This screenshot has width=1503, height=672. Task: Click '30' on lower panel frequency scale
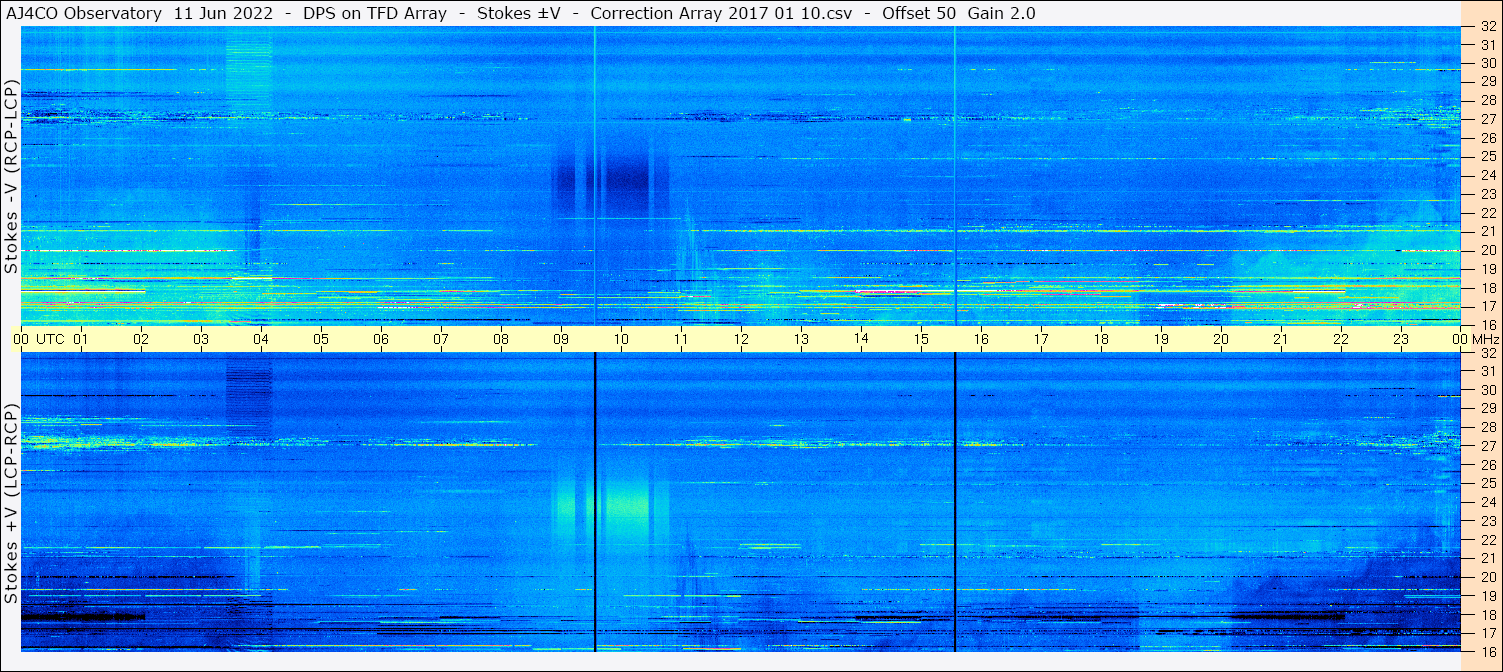coord(1488,390)
